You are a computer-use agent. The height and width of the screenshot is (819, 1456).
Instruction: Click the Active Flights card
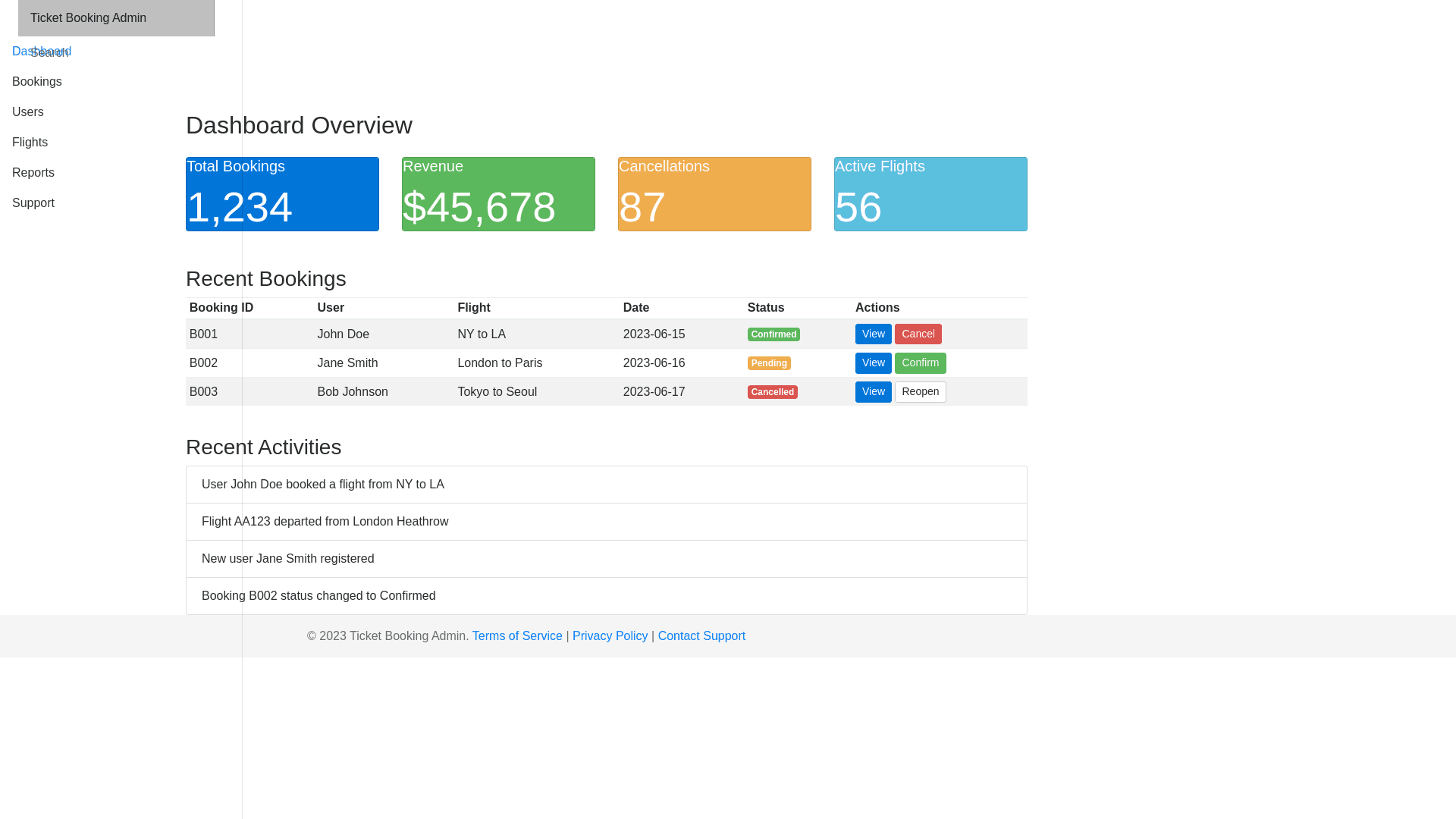[930, 194]
